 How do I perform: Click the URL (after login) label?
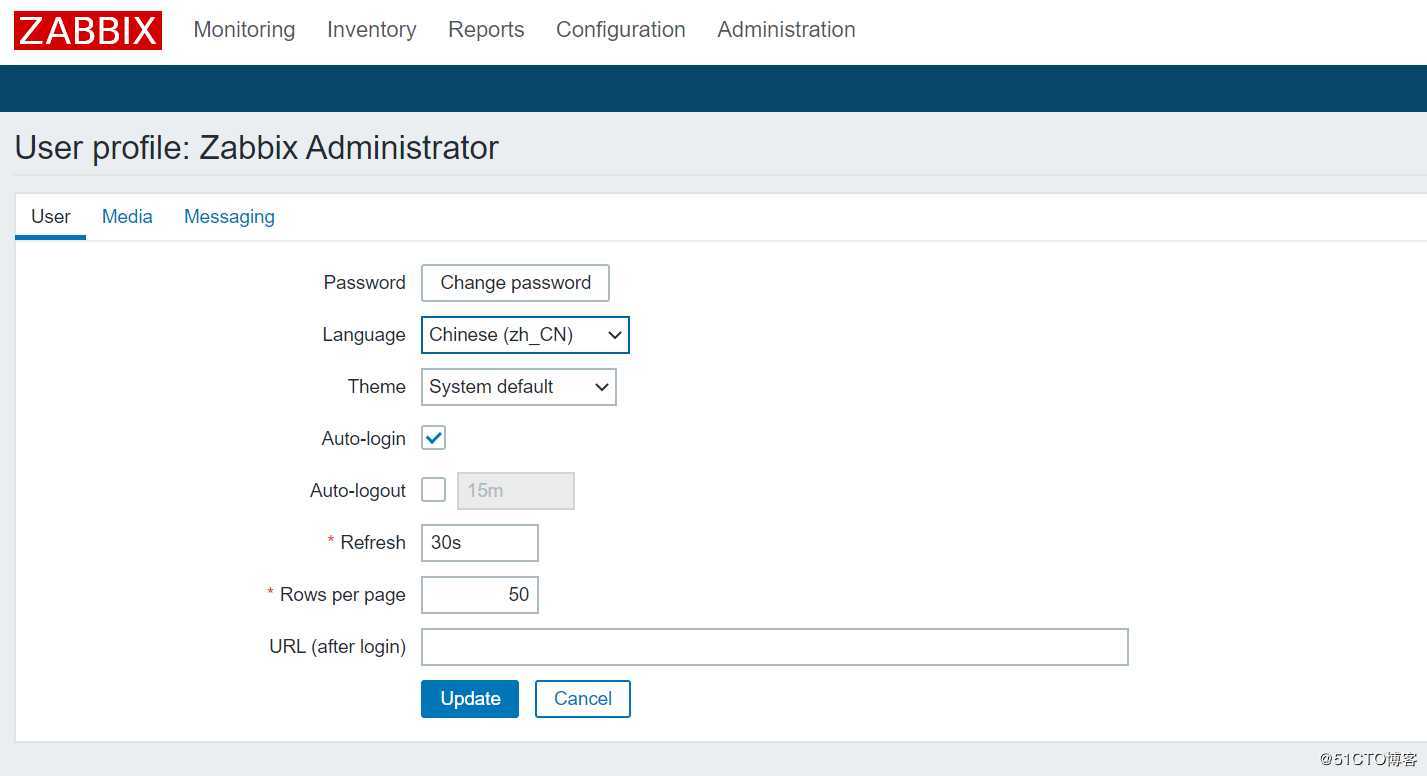tap(338, 647)
